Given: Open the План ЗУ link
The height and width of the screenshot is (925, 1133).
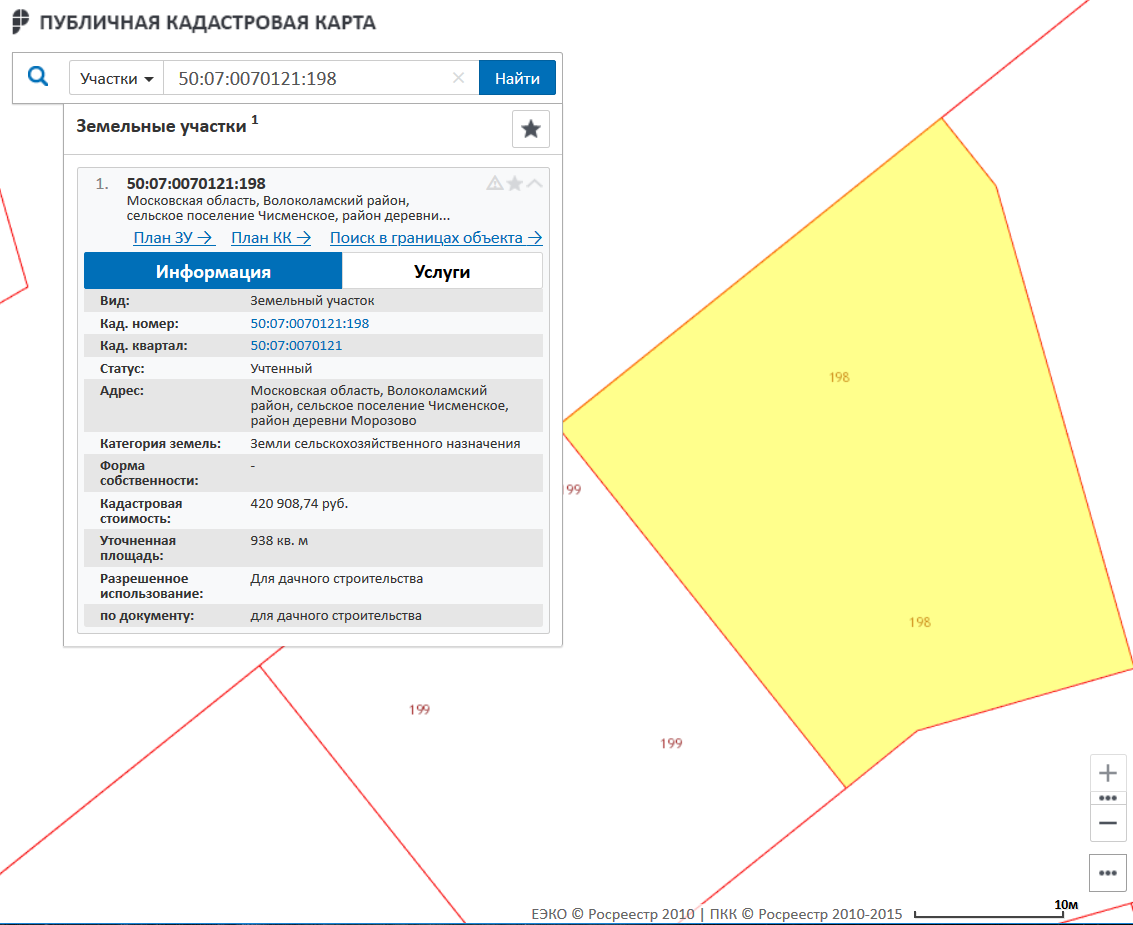Looking at the screenshot, I should (173, 238).
